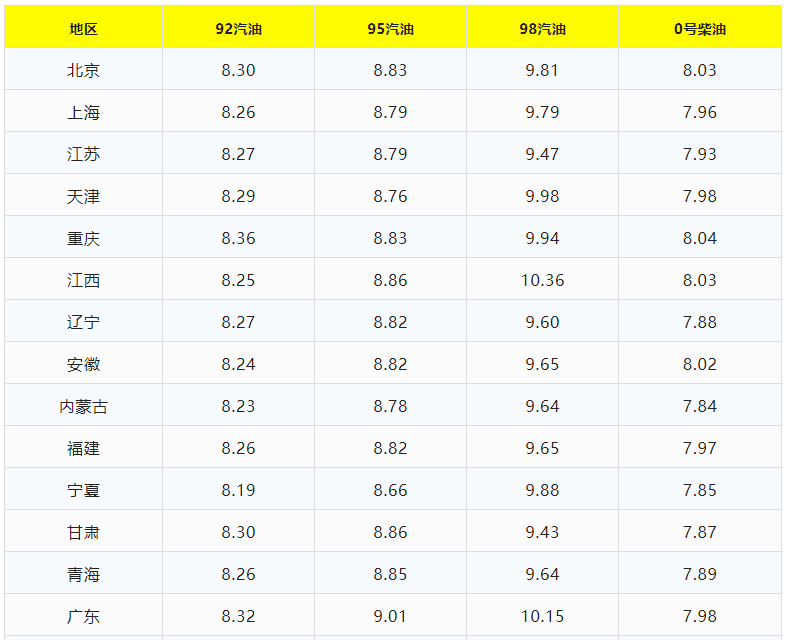
Task: Click 江西 98汽油 price 10.36
Action: pyautogui.click(x=542, y=280)
